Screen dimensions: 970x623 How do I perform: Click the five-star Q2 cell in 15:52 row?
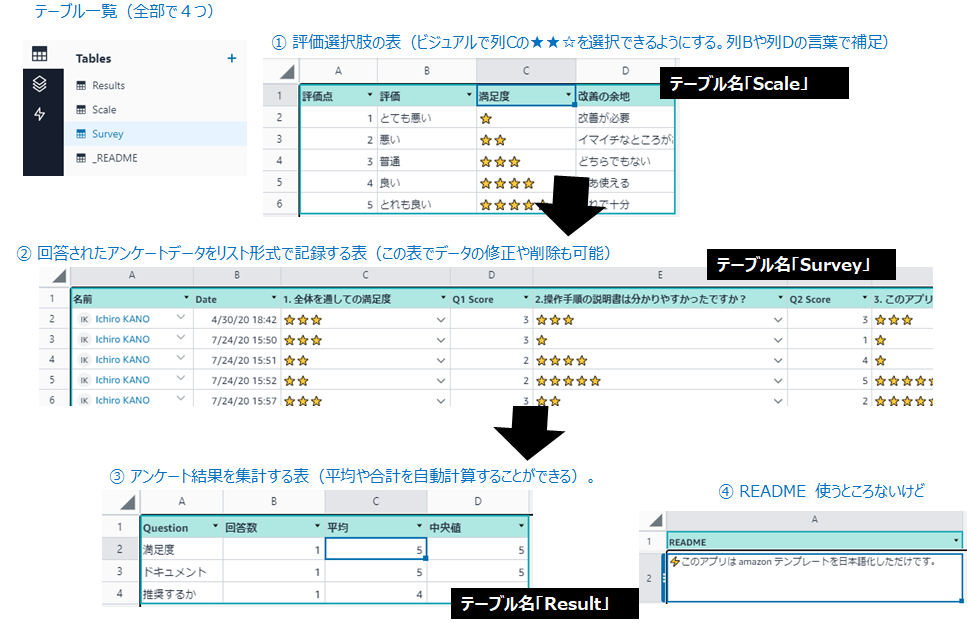click(x=659, y=380)
